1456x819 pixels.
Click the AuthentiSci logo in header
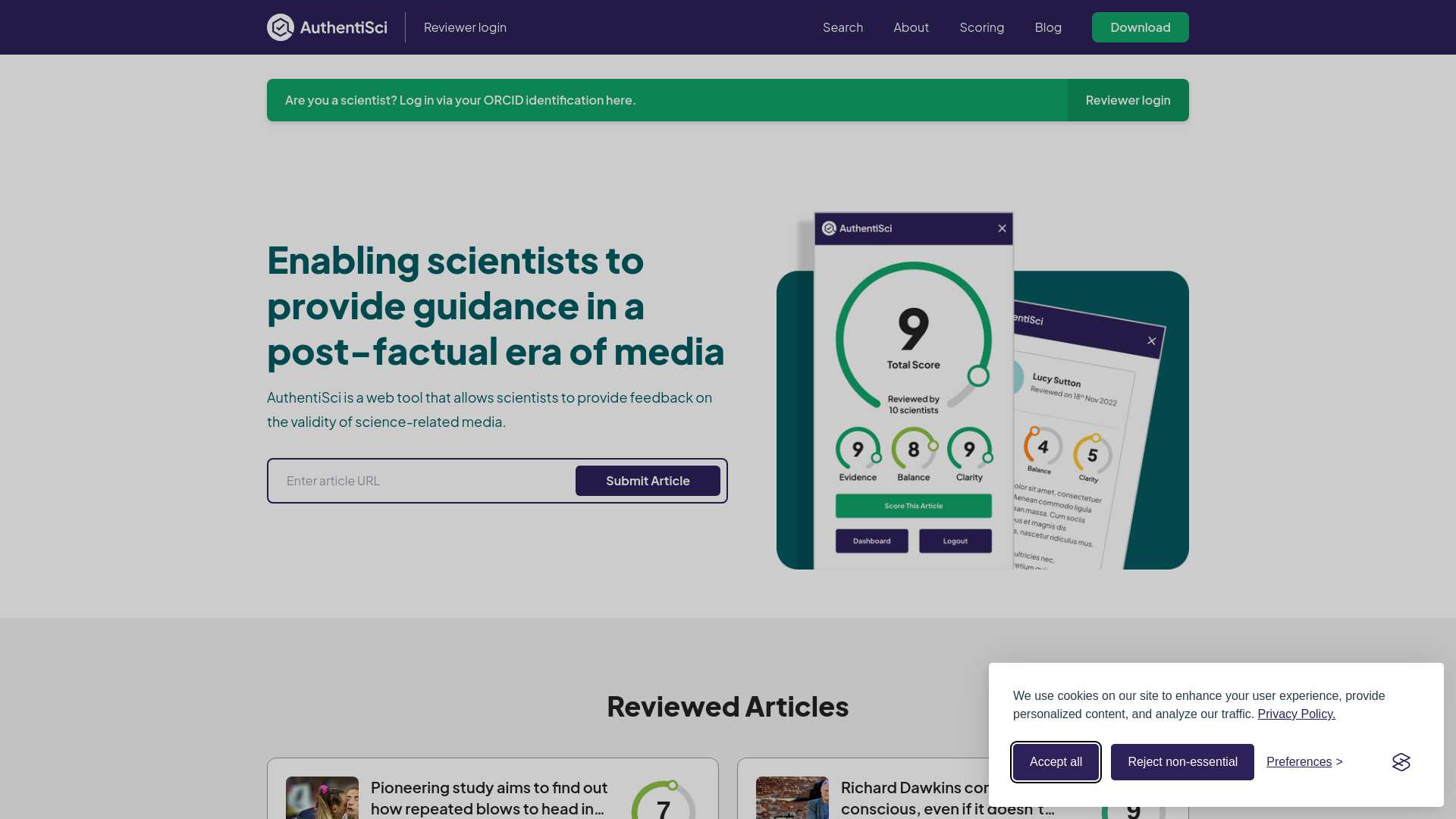327,27
